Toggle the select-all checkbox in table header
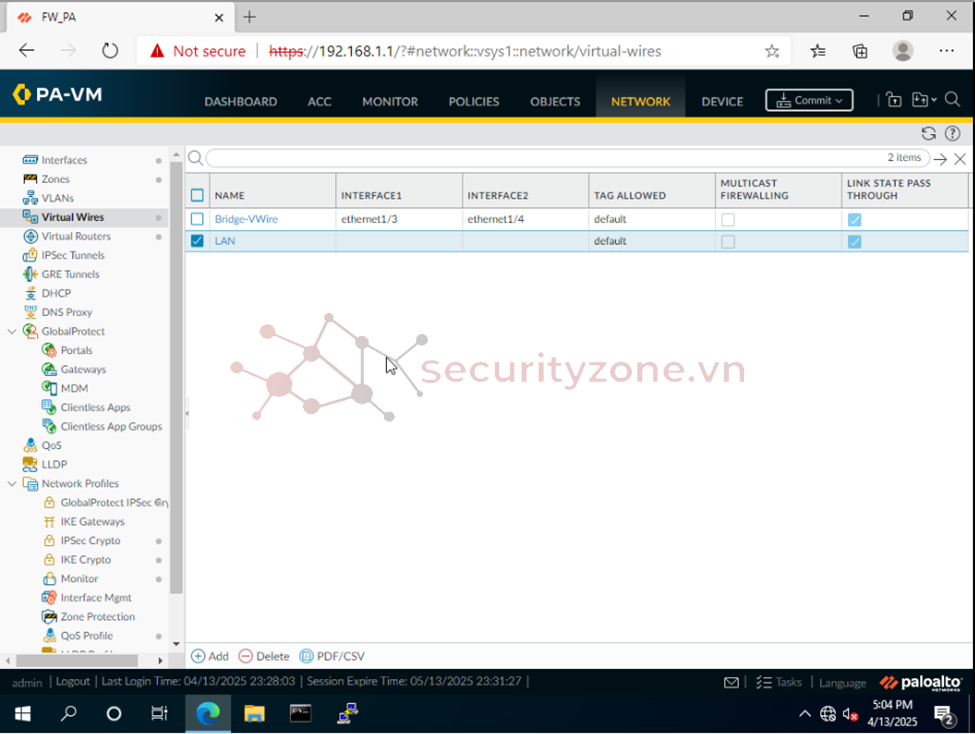 pos(197,195)
